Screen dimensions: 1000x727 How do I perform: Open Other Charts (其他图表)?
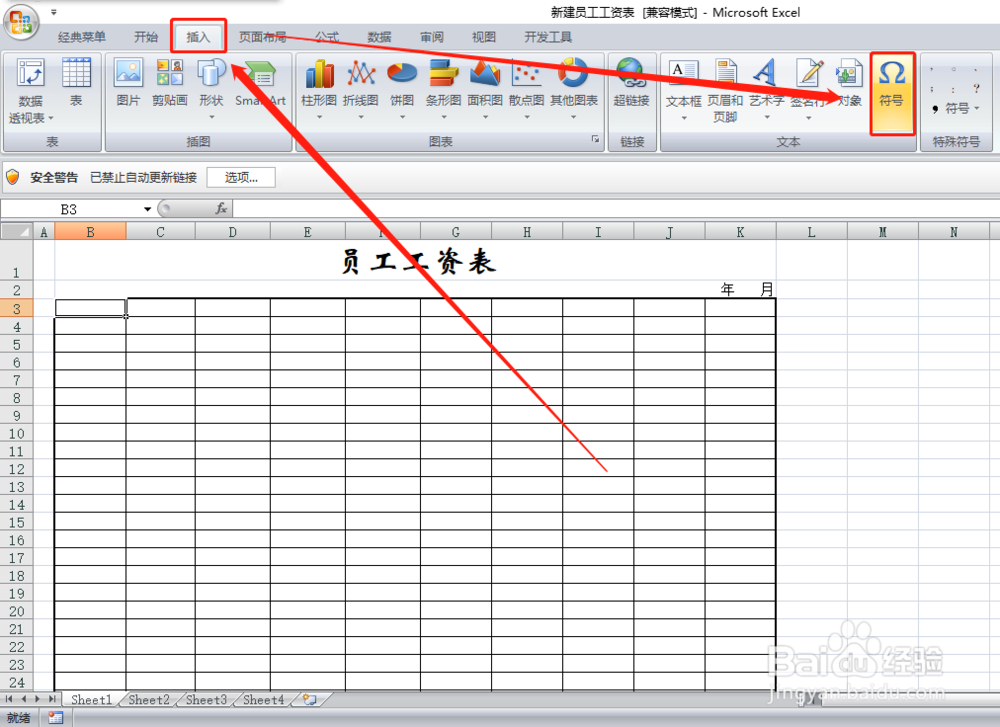(x=574, y=89)
